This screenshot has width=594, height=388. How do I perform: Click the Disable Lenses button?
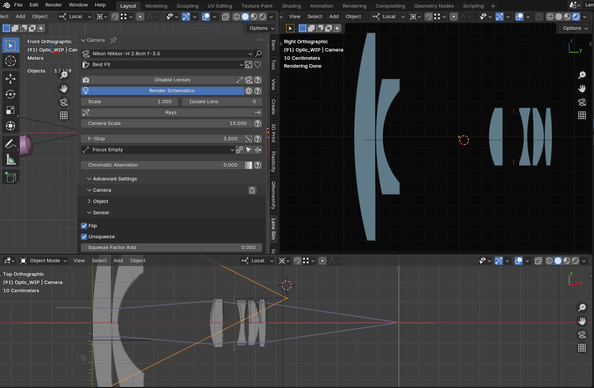coord(158,80)
